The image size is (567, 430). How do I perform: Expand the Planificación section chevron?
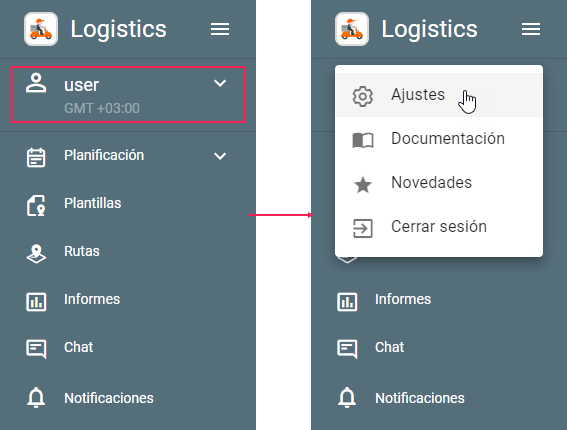[x=220, y=156]
